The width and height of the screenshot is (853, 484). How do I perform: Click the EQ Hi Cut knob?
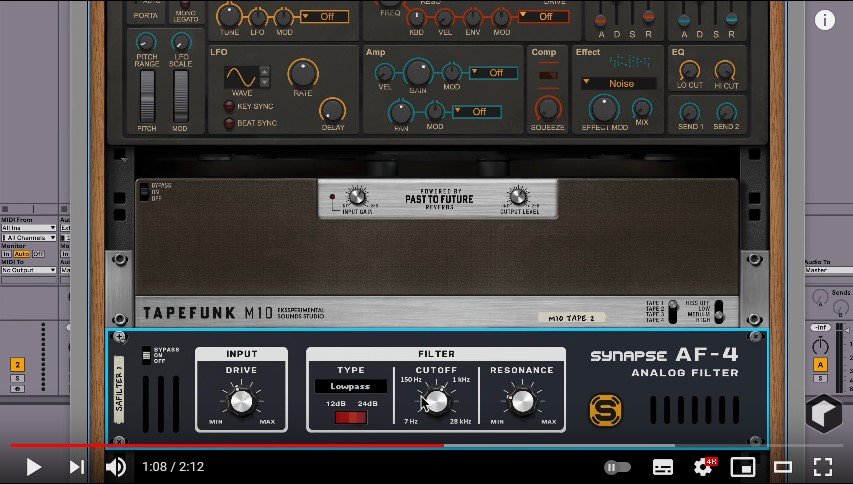point(725,70)
